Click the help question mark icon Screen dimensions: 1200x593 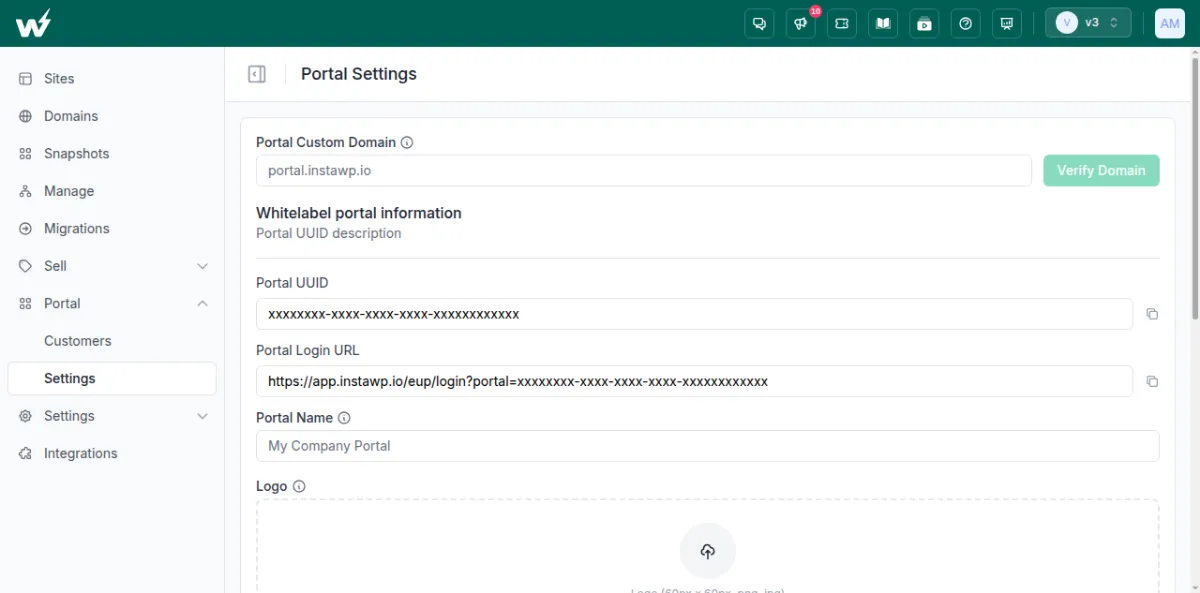click(x=965, y=23)
